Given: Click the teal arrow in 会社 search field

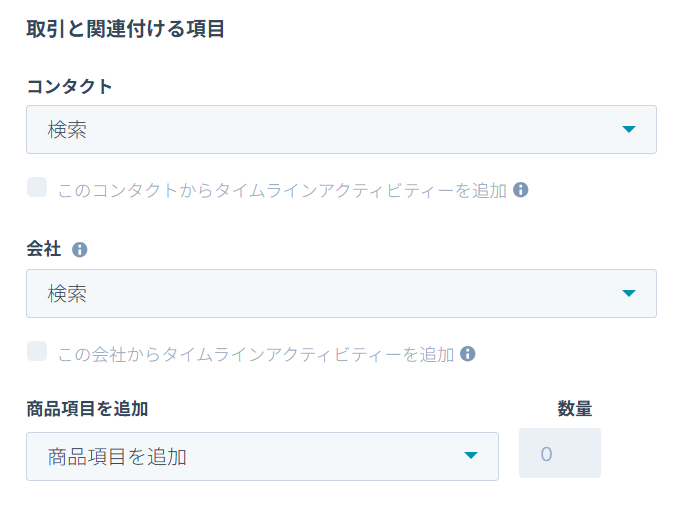Looking at the screenshot, I should (x=628, y=294).
